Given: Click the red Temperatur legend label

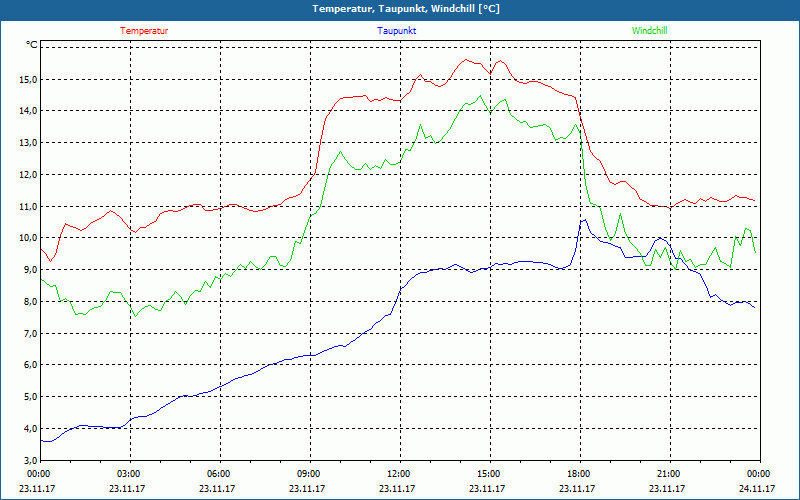Looking at the screenshot, I should tap(144, 31).
